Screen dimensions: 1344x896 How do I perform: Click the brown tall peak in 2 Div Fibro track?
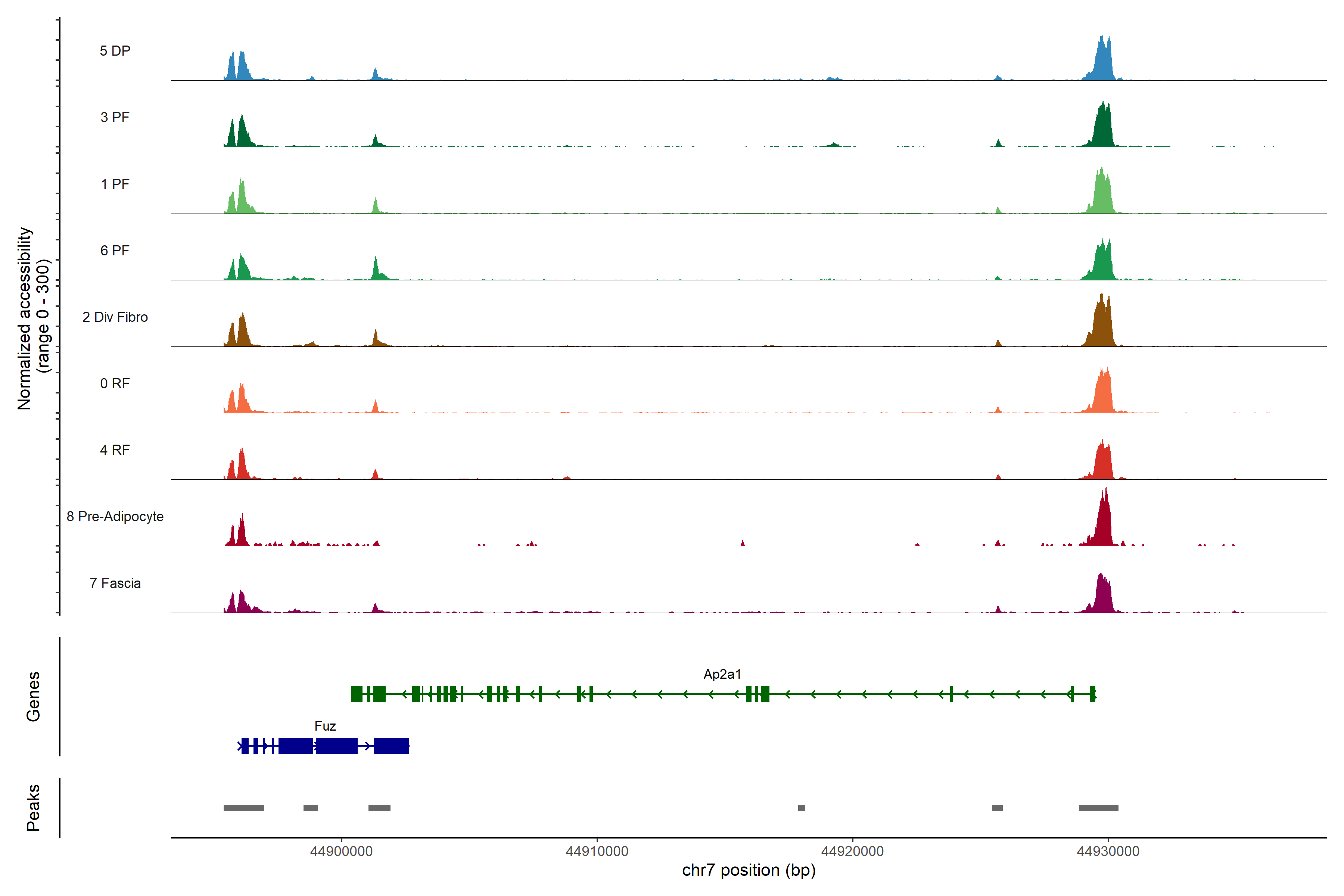point(1102,326)
